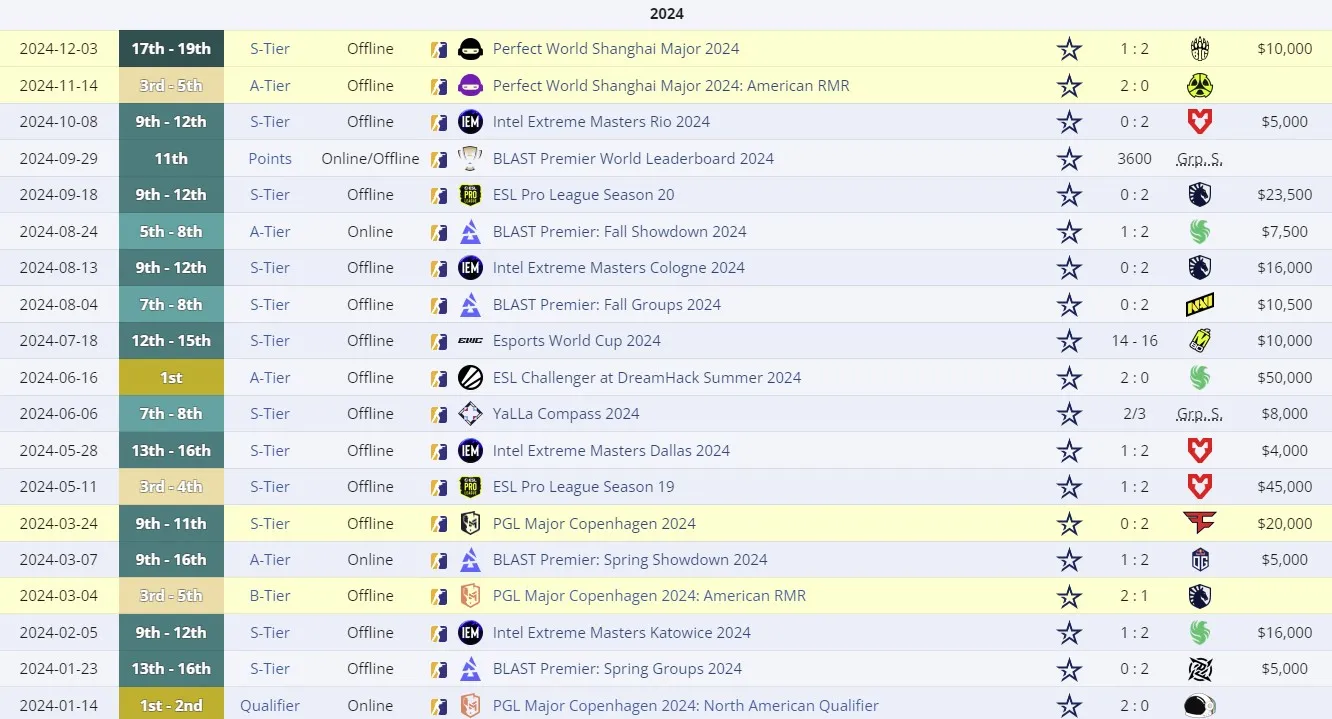Click the $50,000 prize value
The width and height of the screenshot is (1332, 719).
[1285, 378]
